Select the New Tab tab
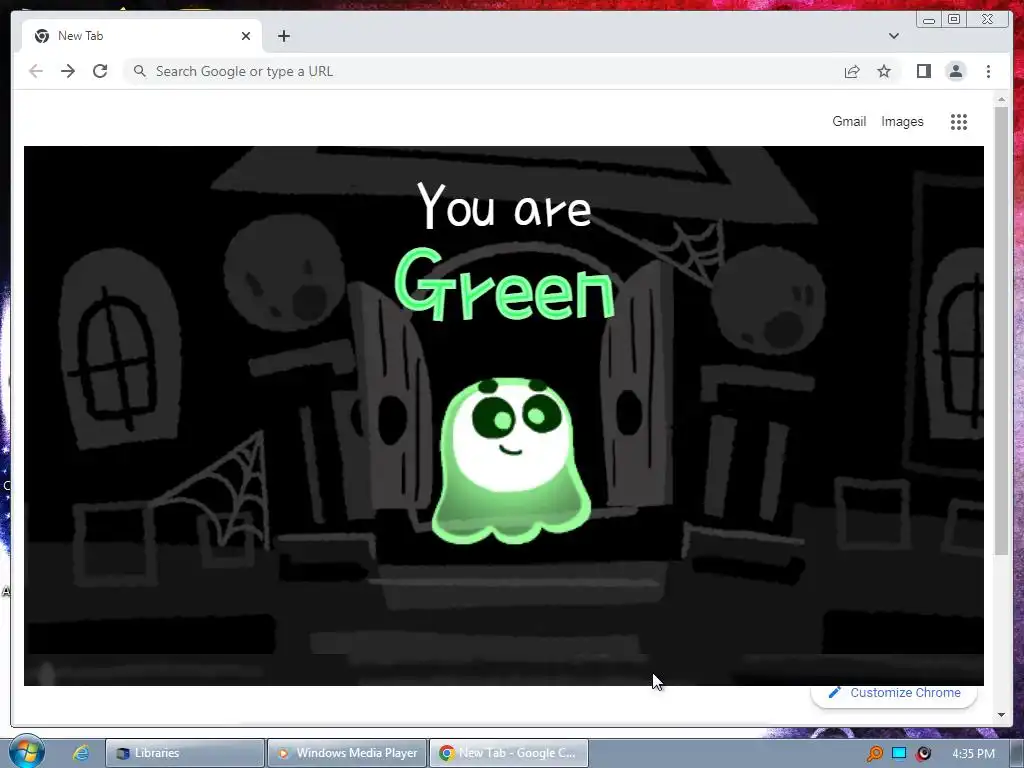This screenshot has width=1024, height=768. pyautogui.click(x=142, y=36)
